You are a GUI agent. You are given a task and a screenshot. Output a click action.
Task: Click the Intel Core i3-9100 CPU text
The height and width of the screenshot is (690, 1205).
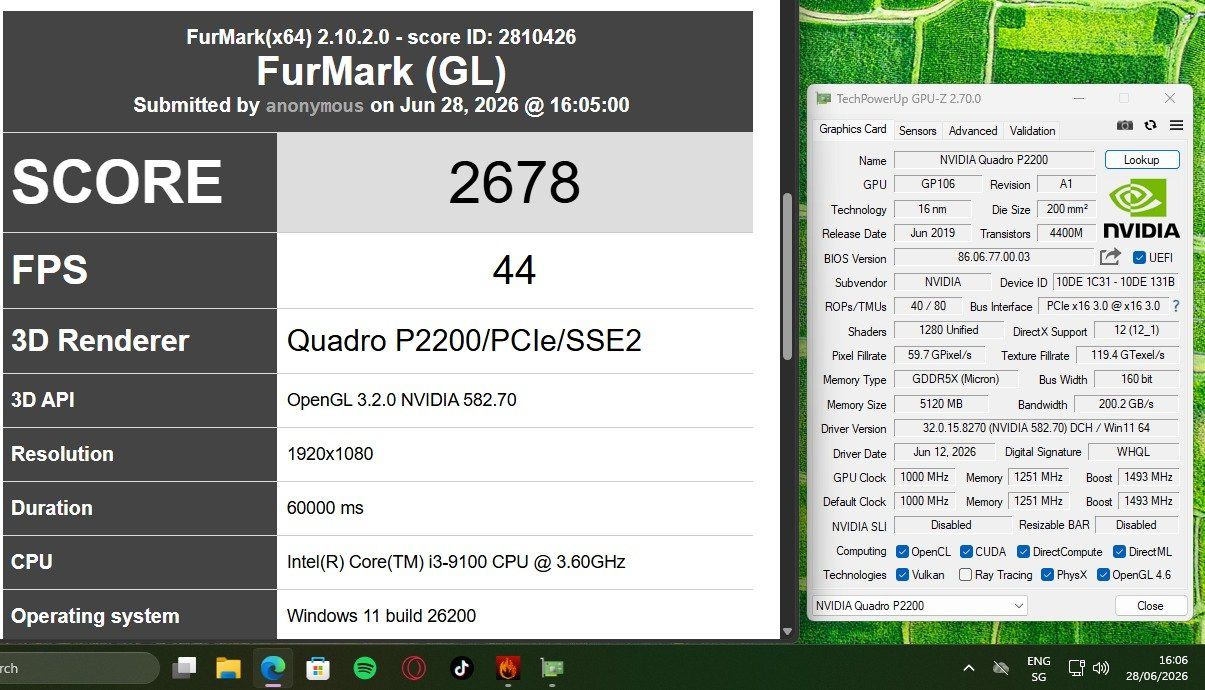pos(456,562)
